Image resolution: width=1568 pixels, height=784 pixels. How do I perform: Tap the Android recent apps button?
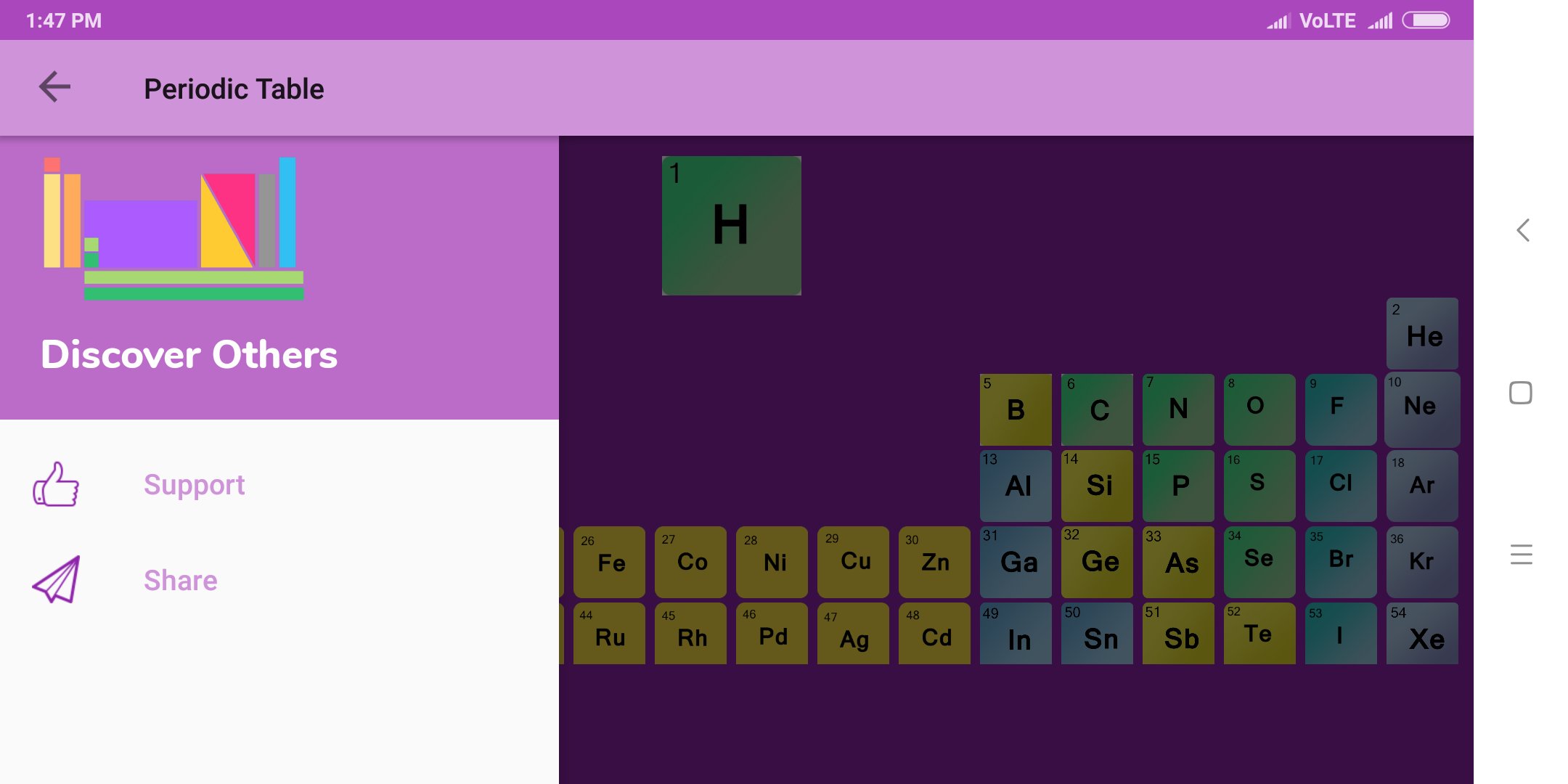1522,554
